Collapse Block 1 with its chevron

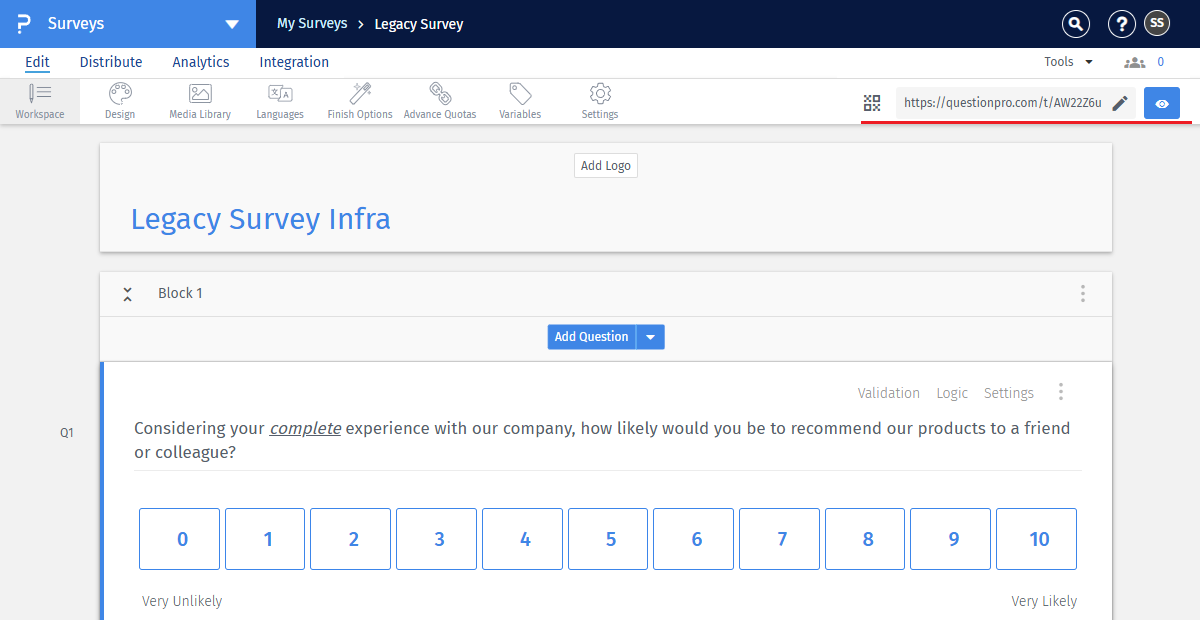coord(127,293)
